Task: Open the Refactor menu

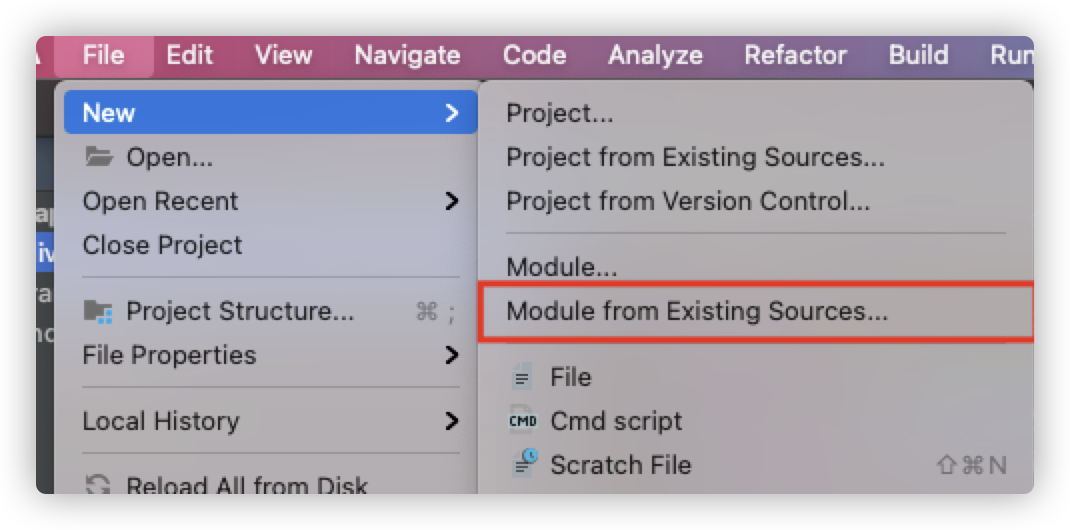Action: (x=795, y=55)
